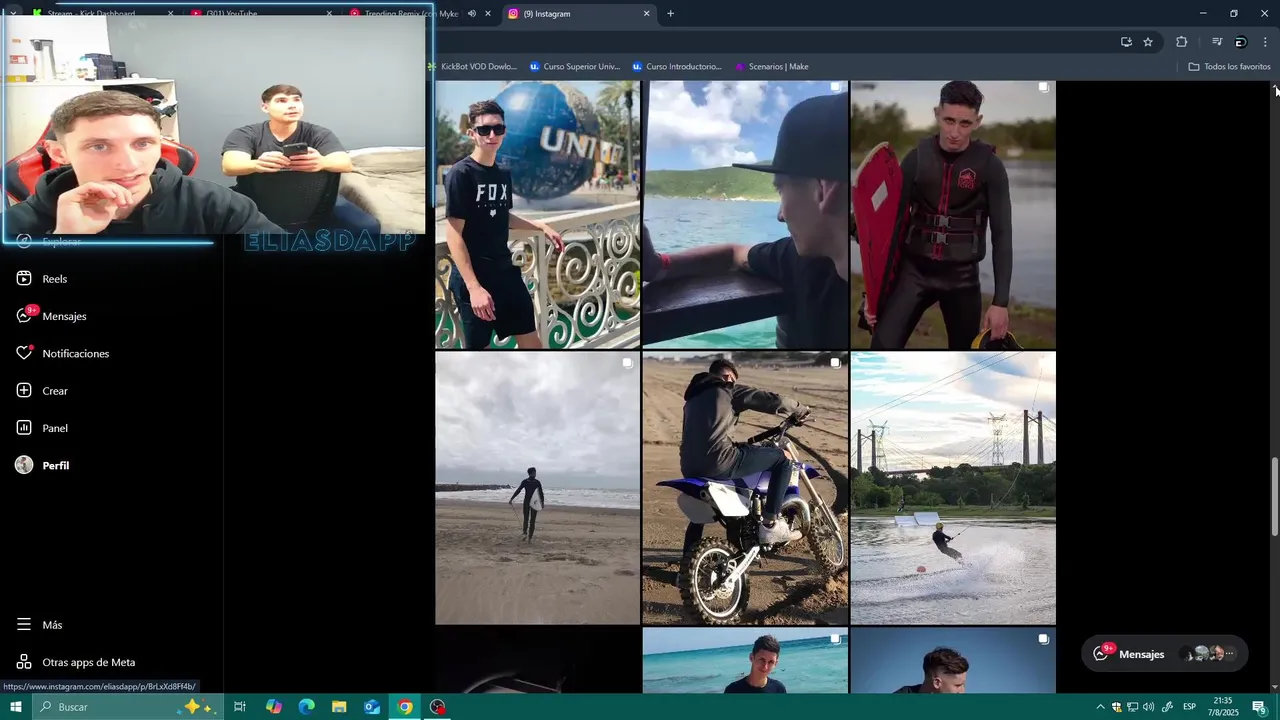Open network status tray icon
This screenshot has height=720, width=1280.
point(1133,707)
